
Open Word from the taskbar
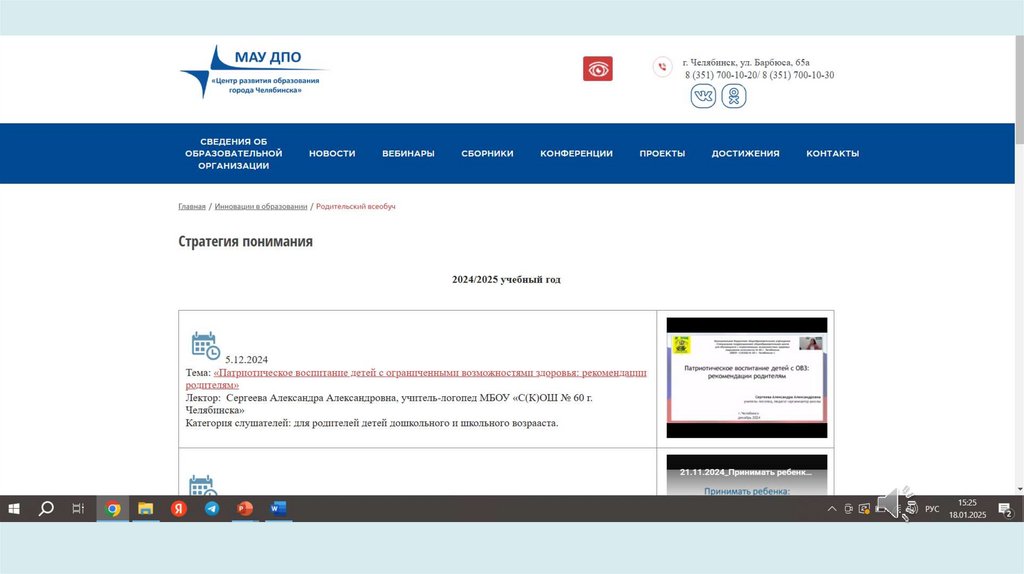coord(277,509)
